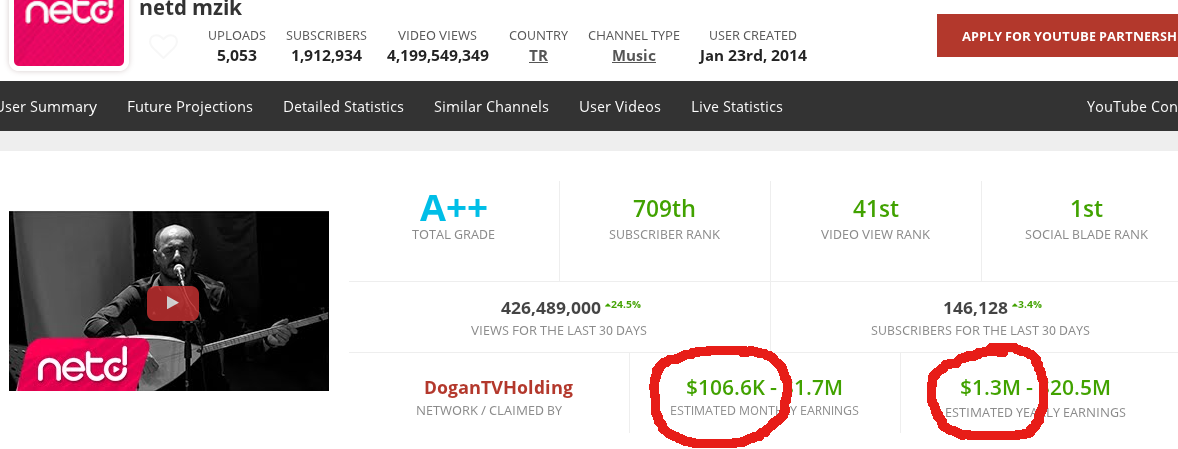Click the netd mzik channel title
1178x449 pixels.
[x=191, y=9]
